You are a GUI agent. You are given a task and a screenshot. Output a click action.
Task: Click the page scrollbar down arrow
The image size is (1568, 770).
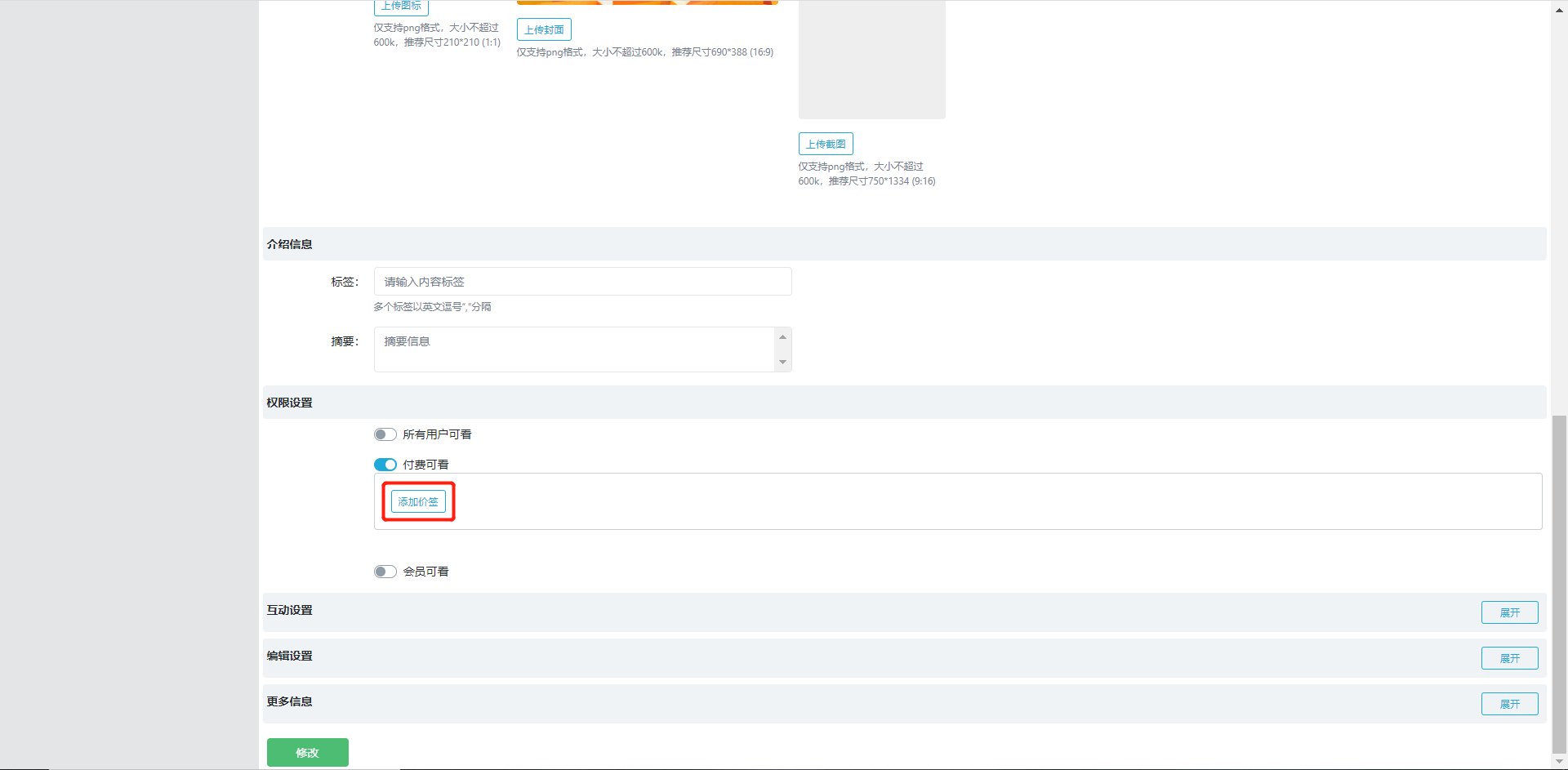[1559, 762]
